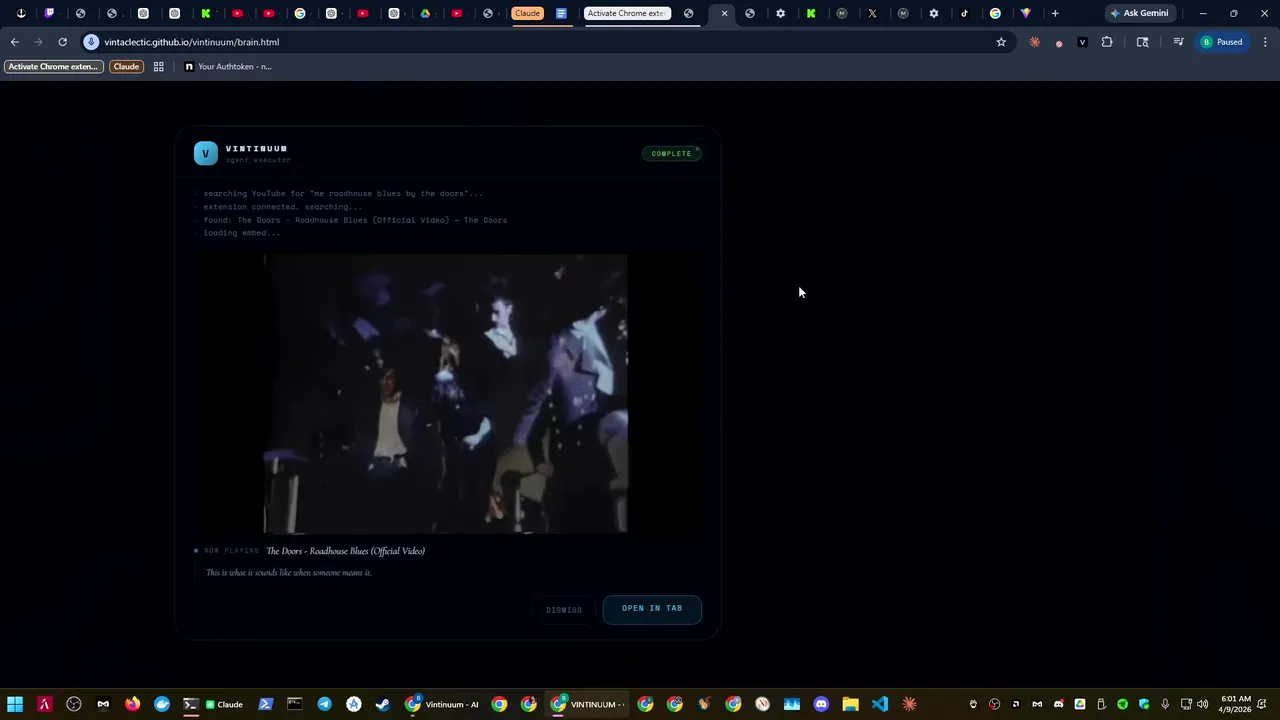Screen dimensions: 1280x720
Task: Open Chrome three-dot menu
Action: click(1265, 42)
